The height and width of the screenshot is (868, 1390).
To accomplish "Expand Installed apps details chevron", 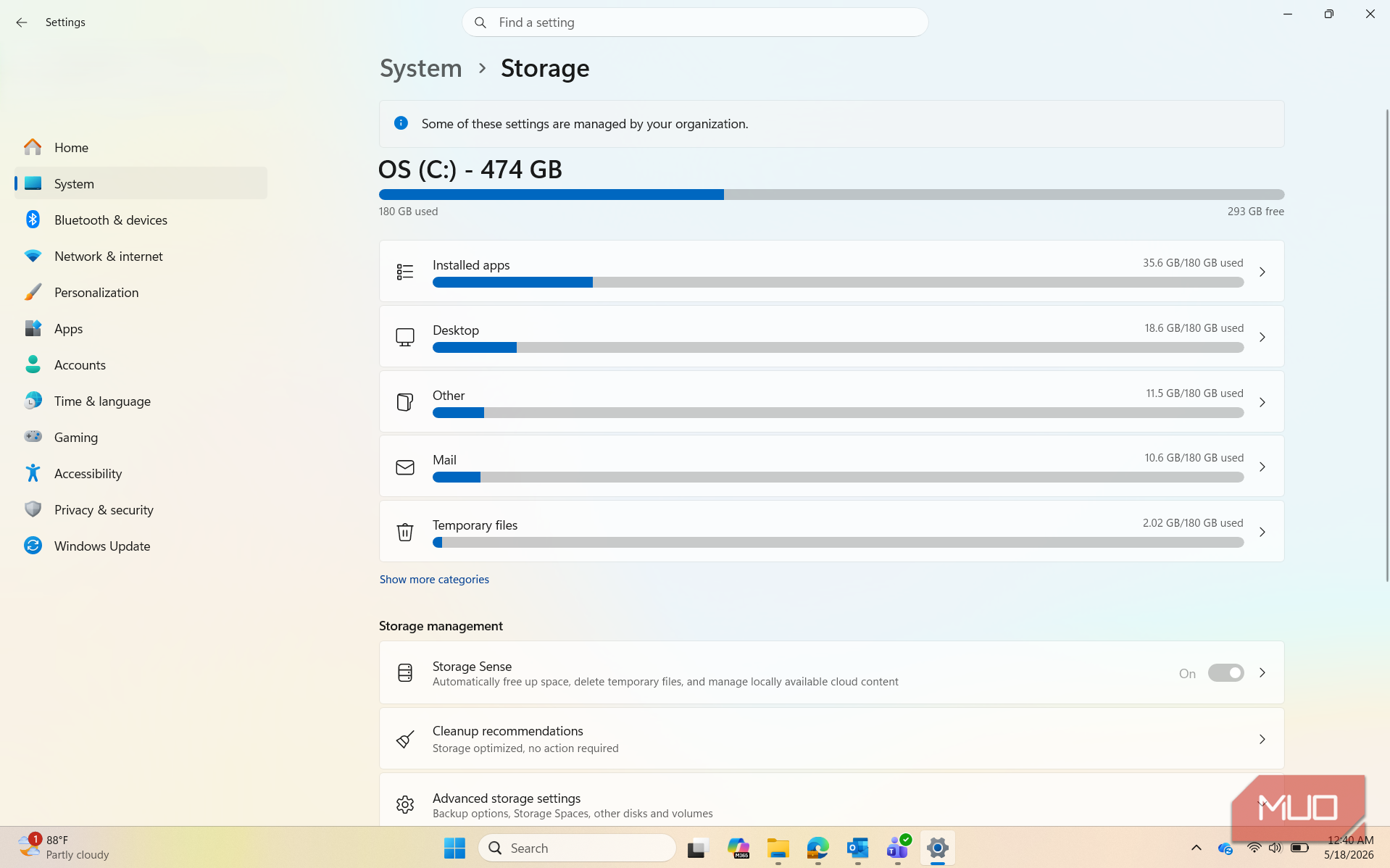I will (x=1262, y=272).
